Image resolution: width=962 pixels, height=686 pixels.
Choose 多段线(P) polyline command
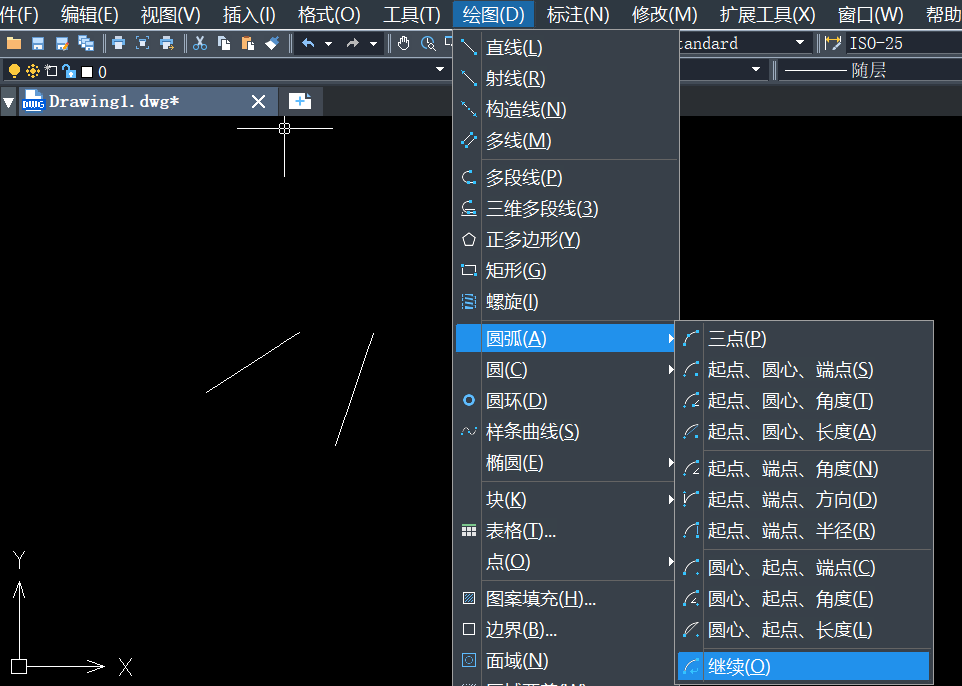click(567, 178)
